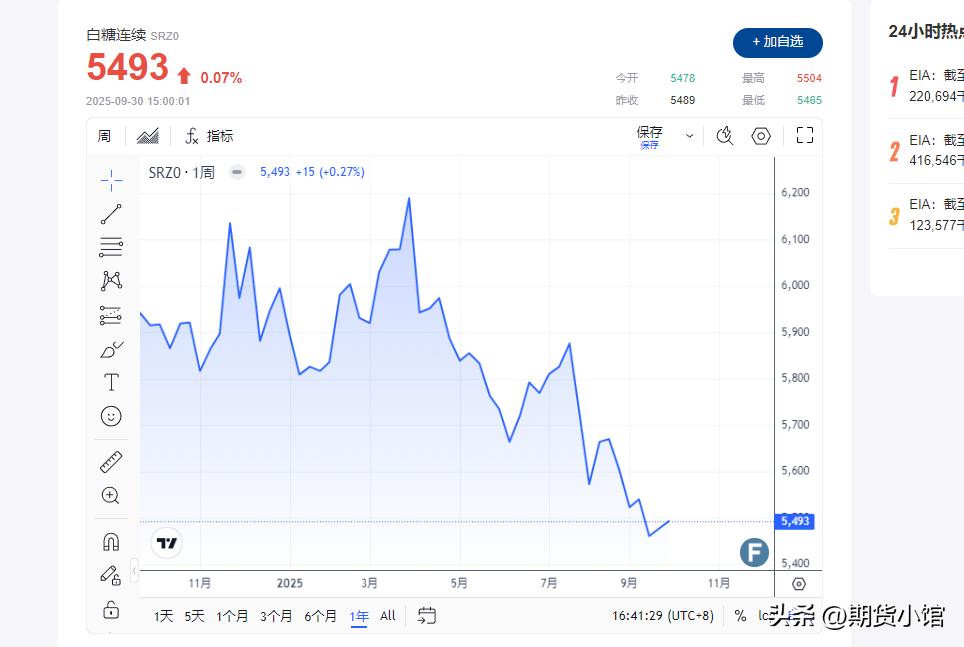The width and height of the screenshot is (964, 647).
Task: Toggle lock all drawings
Action: point(111,609)
